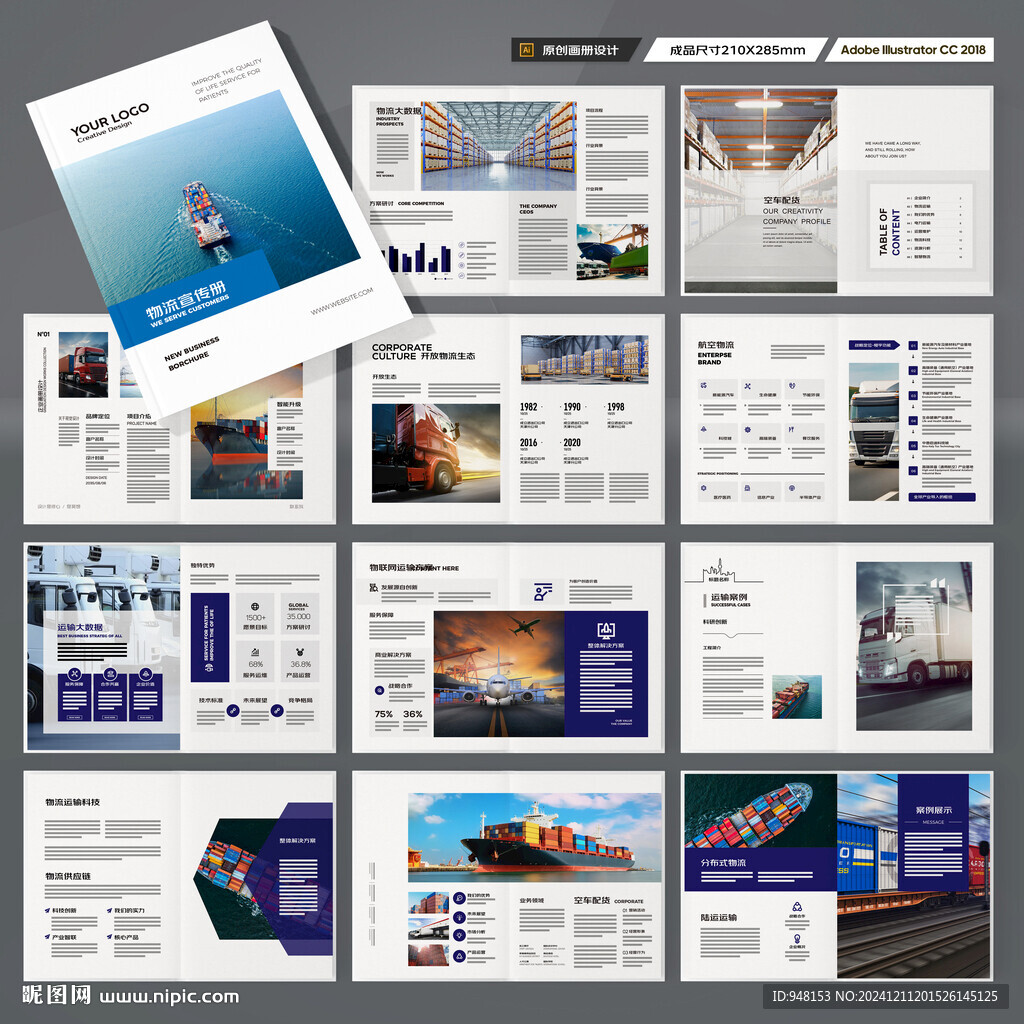
Task: Click the blue arrow tag above the white truck photo
Action: 874,345
